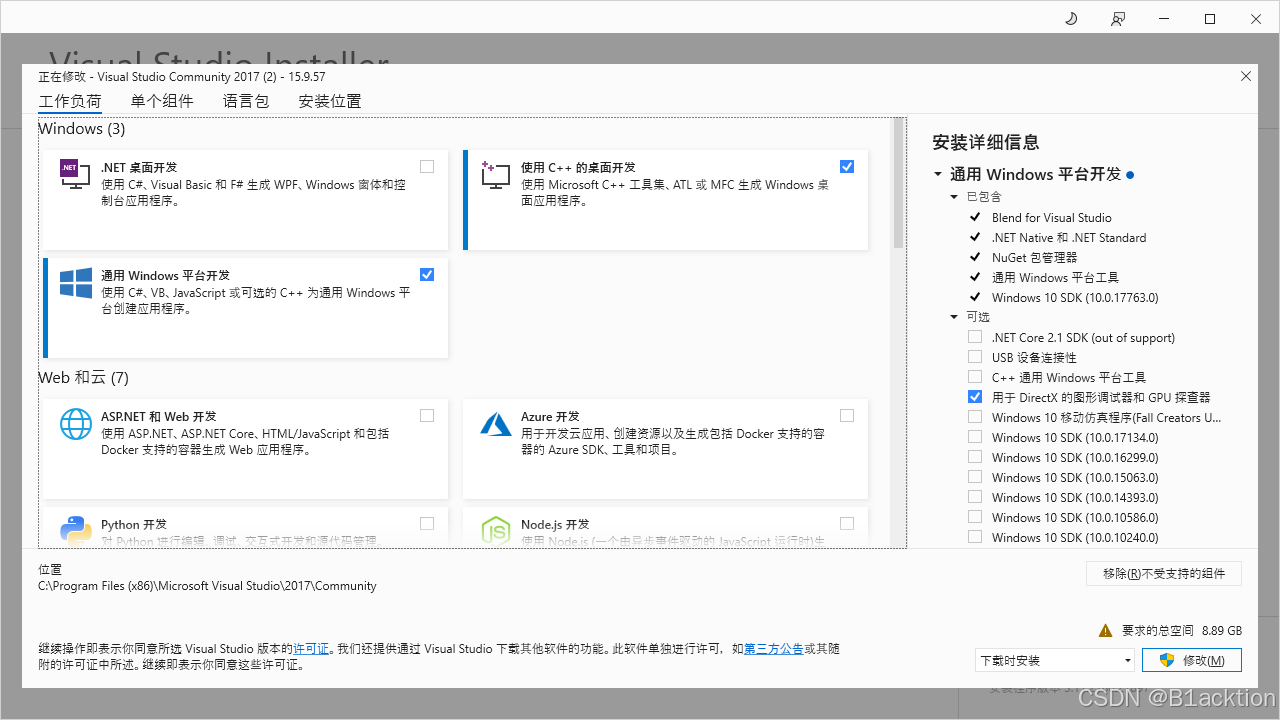
Task: Switch to 单个组件 tab
Action: pyautogui.click(x=162, y=101)
